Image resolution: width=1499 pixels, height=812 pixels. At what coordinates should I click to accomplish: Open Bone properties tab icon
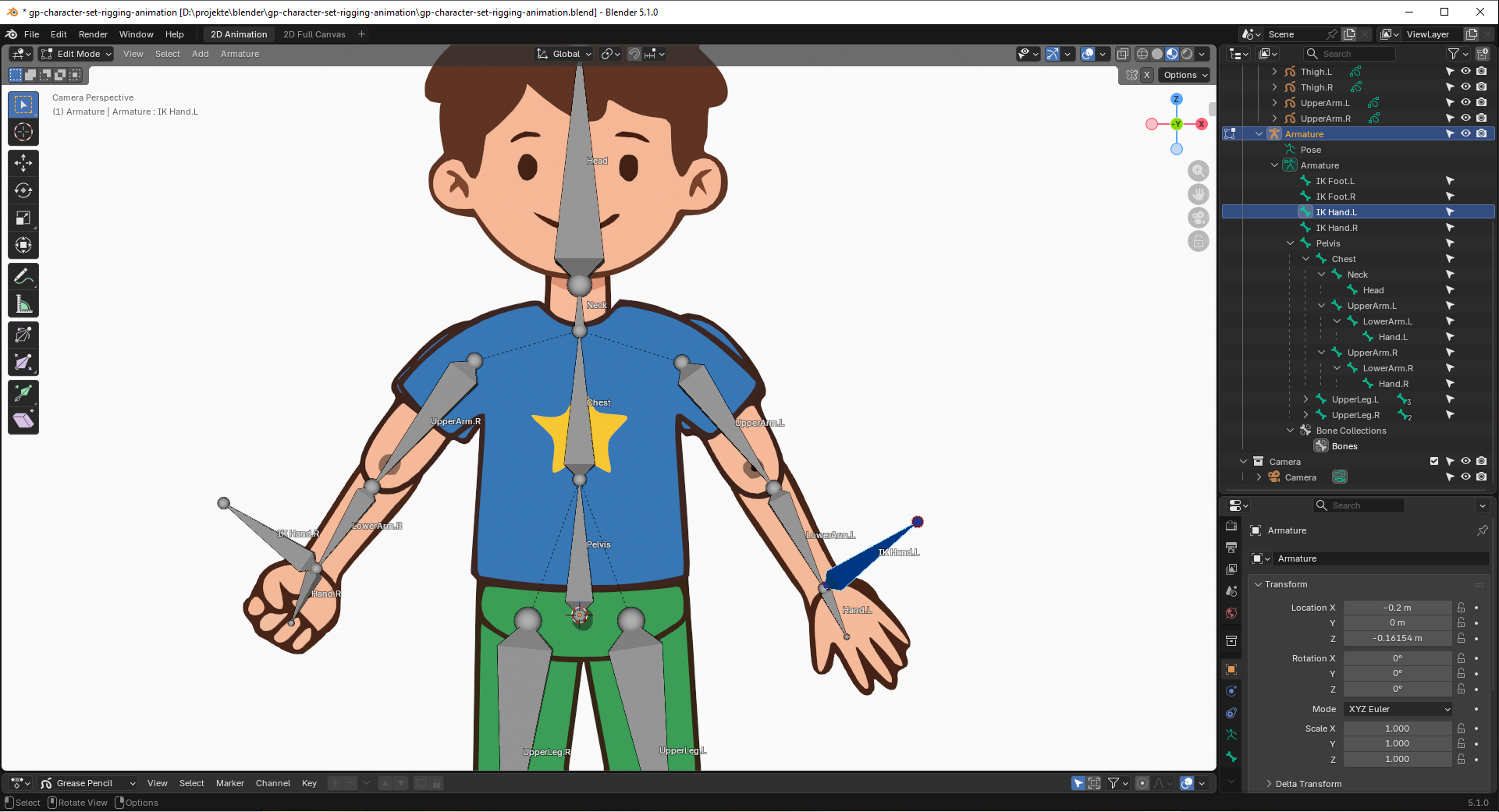(1231, 757)
